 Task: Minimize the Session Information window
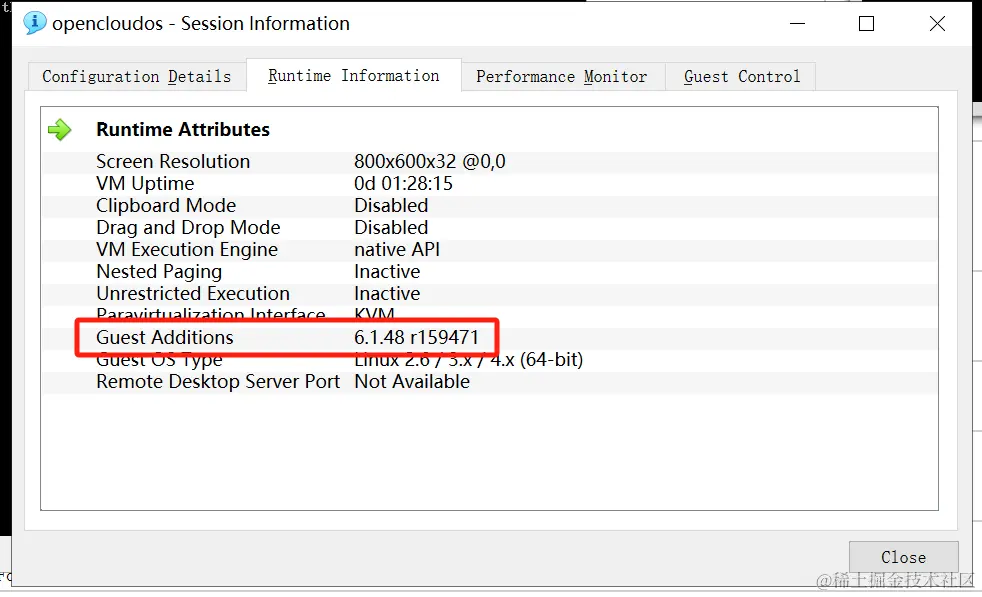click(796, 23)
